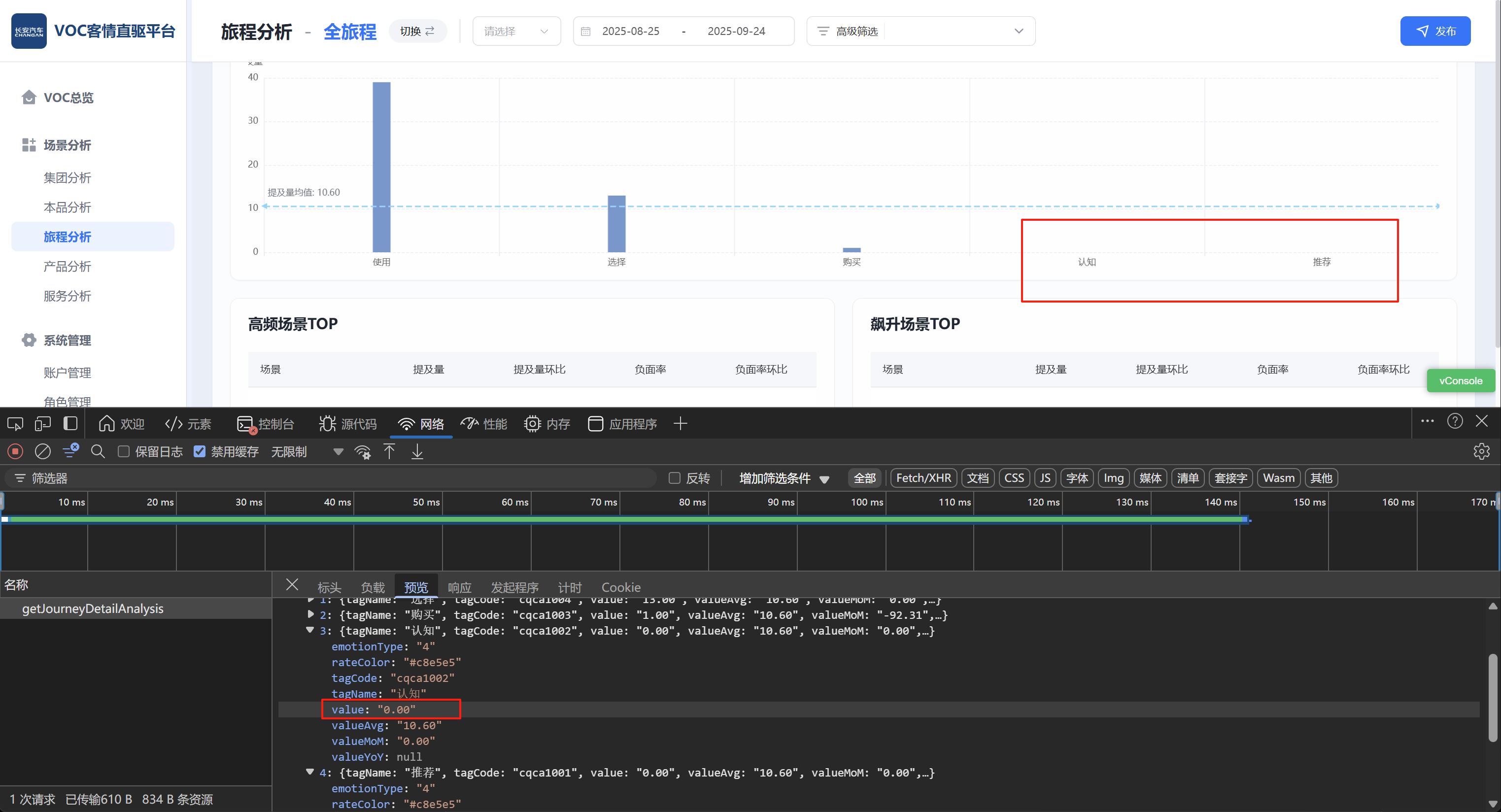Click the import HAR upload arrow
Viewport: 1501px width, 812px height.
389,451
